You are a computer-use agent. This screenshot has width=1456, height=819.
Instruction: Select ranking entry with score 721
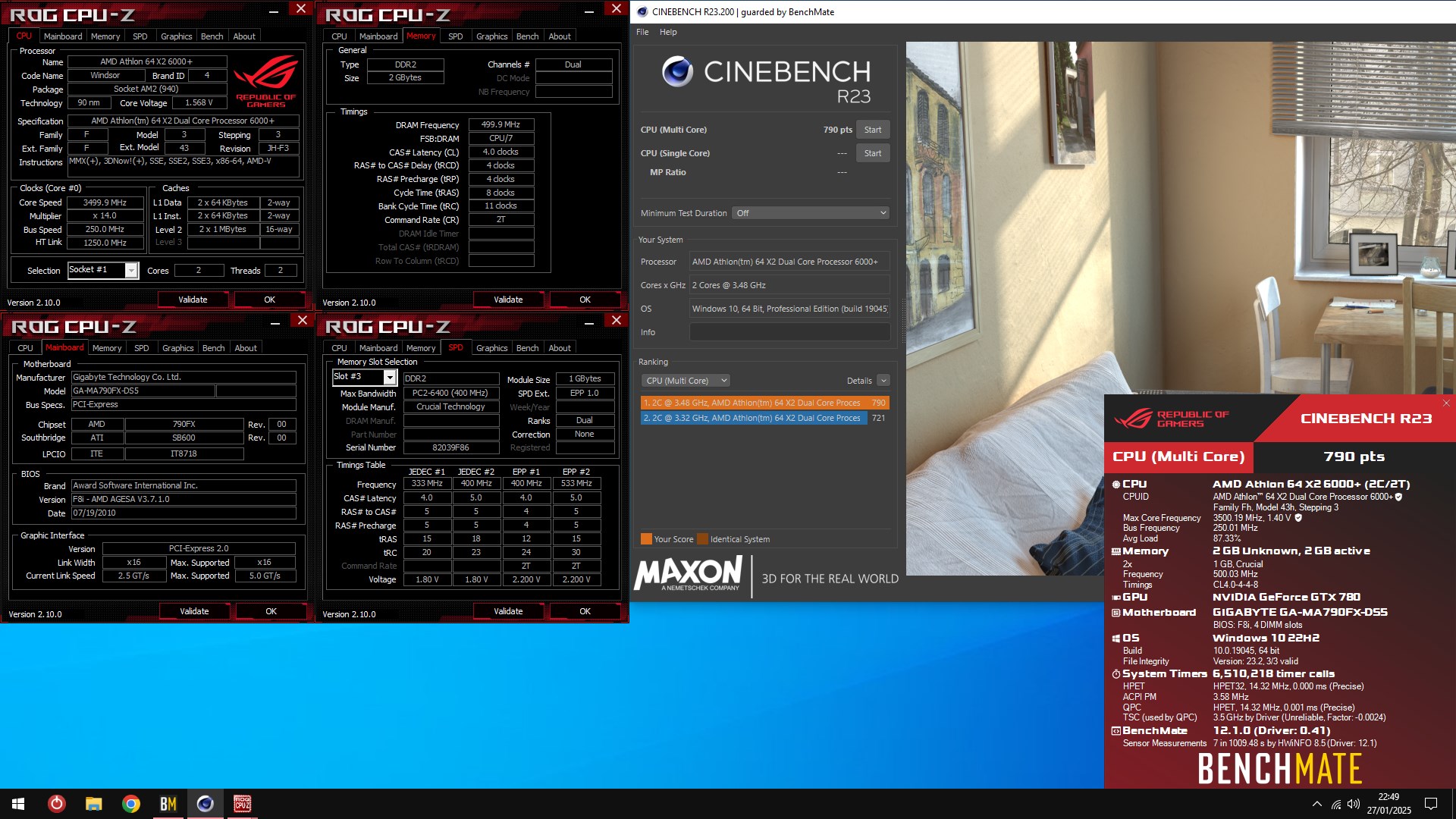point(764,418)
